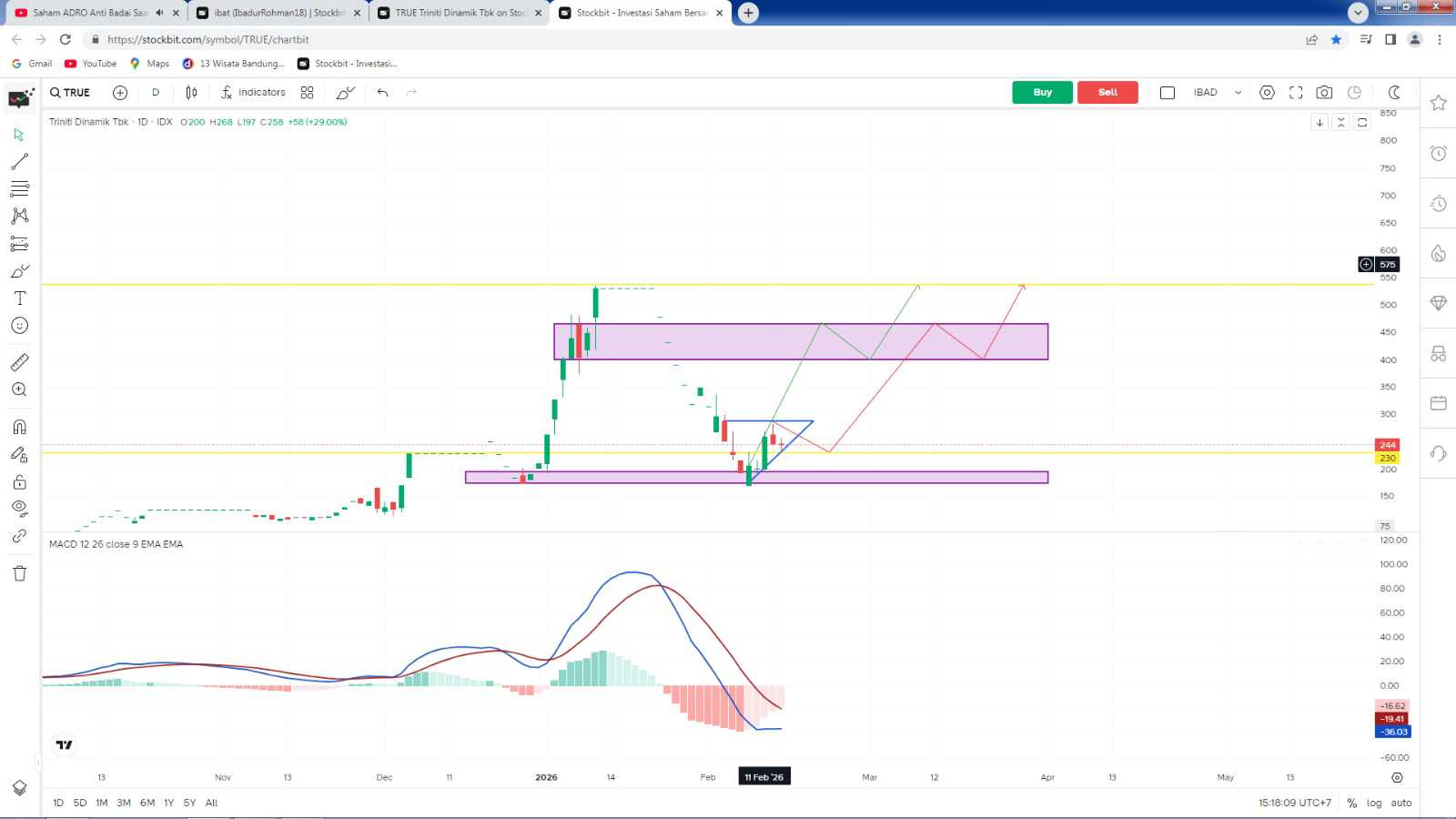Undo the last chart action

[382, 93]
